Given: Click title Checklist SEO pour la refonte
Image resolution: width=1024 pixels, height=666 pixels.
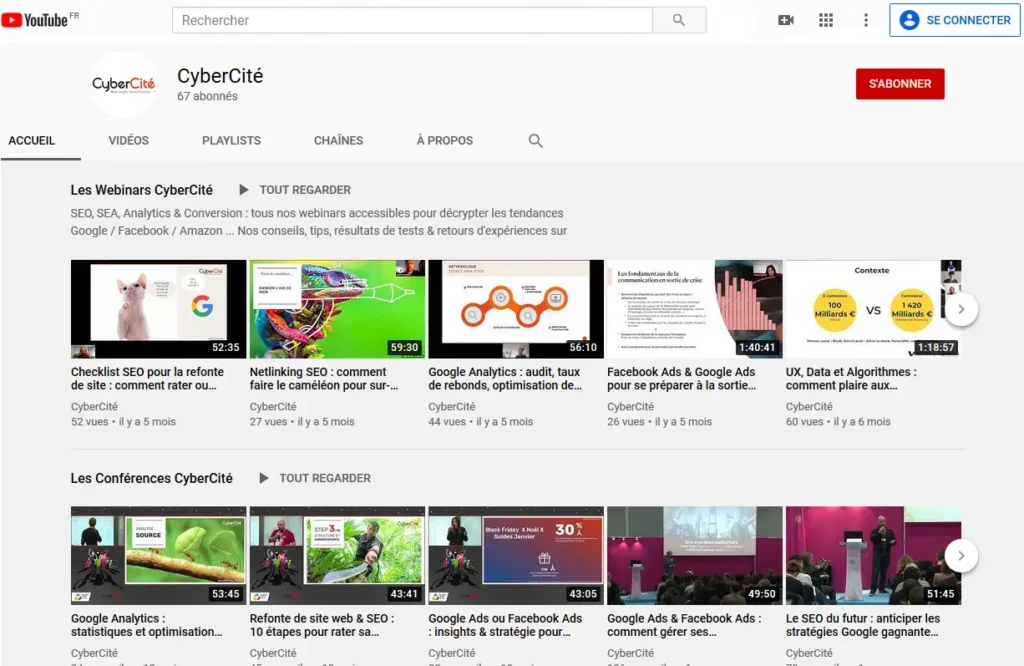Looking at the screenshot, I should click(147, 379).
